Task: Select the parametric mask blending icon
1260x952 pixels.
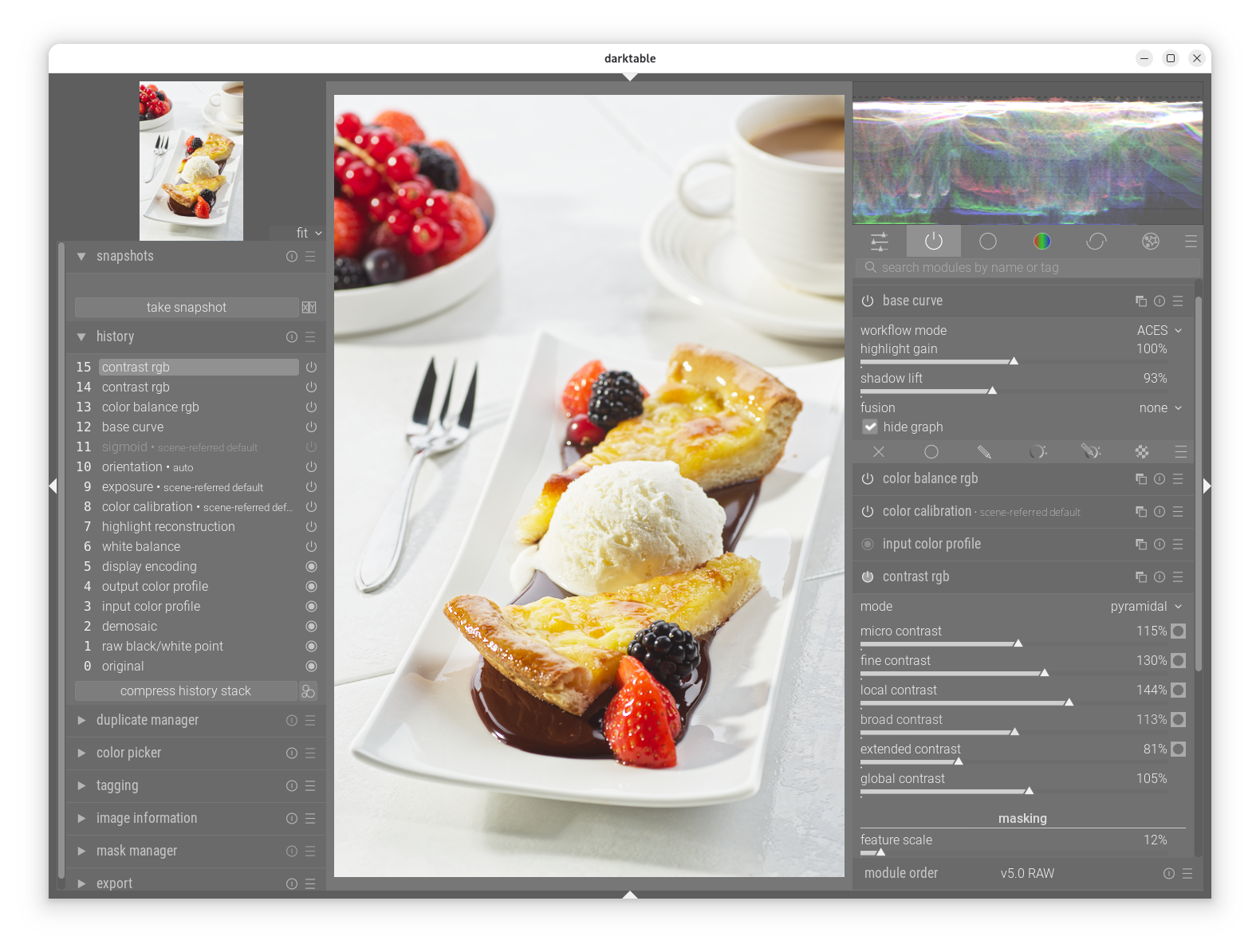Action: tap(1038, 452)
